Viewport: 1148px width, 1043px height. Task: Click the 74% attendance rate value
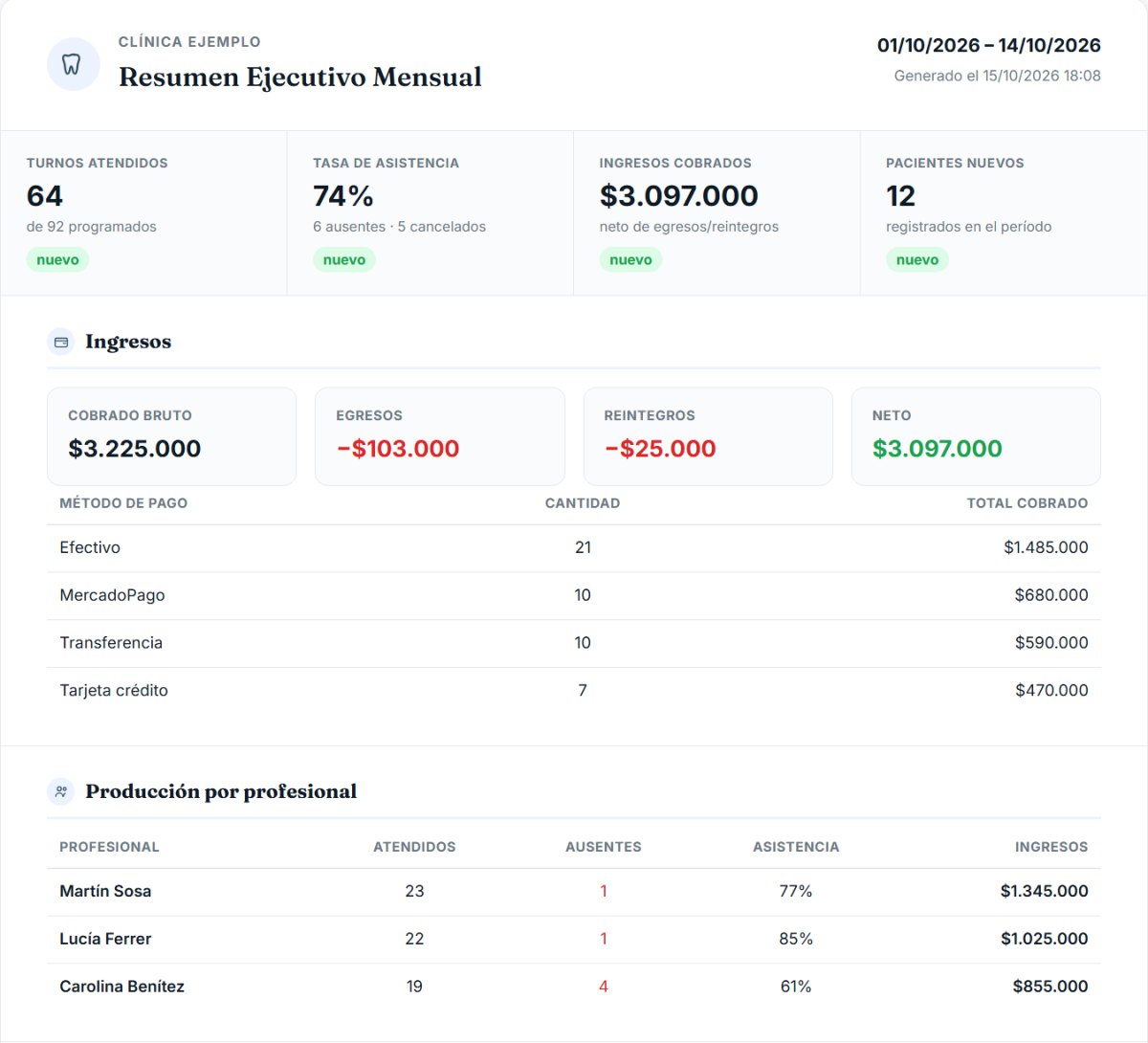[343, 195]
